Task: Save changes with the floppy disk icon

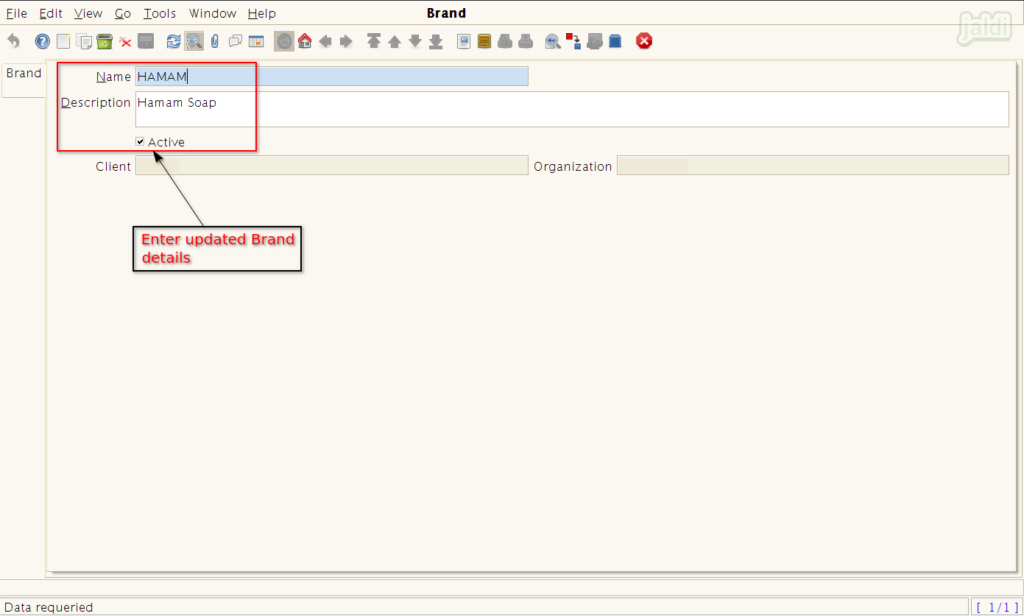Action: pos(146,41)
